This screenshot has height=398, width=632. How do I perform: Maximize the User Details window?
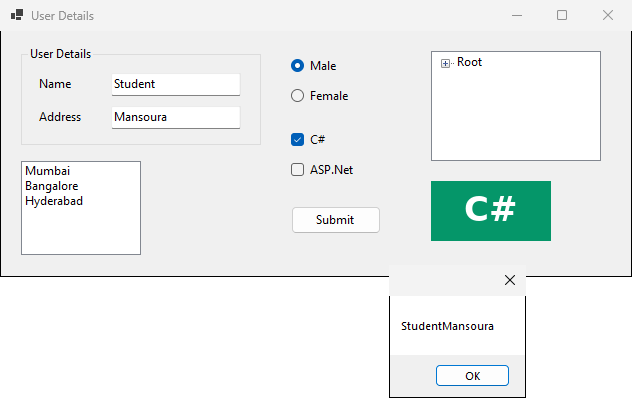coord(562,15)
